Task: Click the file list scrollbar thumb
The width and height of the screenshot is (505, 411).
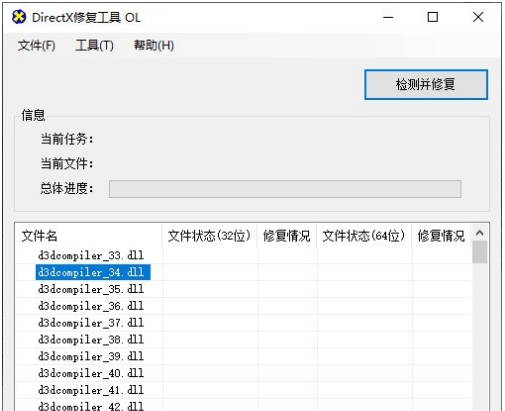Action: tap(480, 252)
